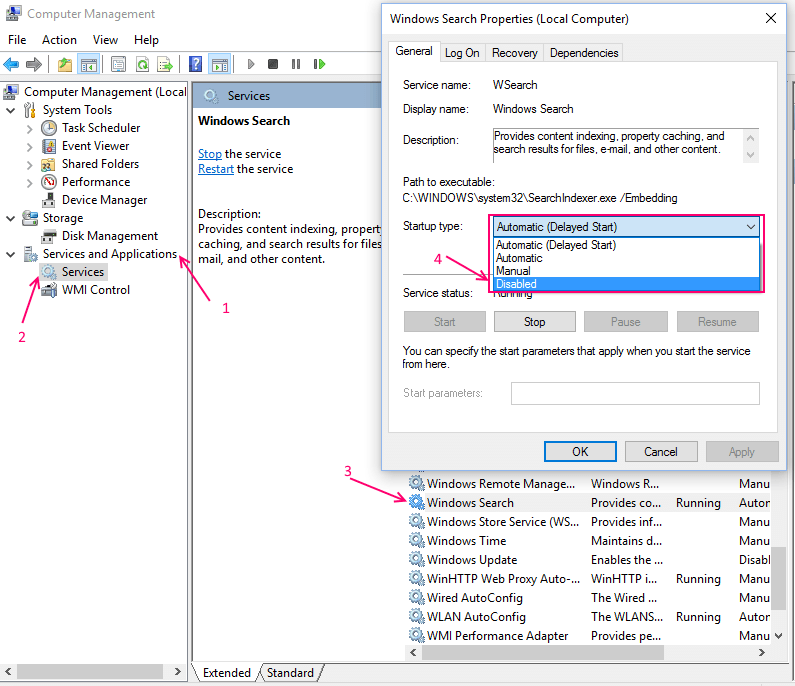
Task: Choose Automatic in startup type list
Action: [x=626, y=258]
